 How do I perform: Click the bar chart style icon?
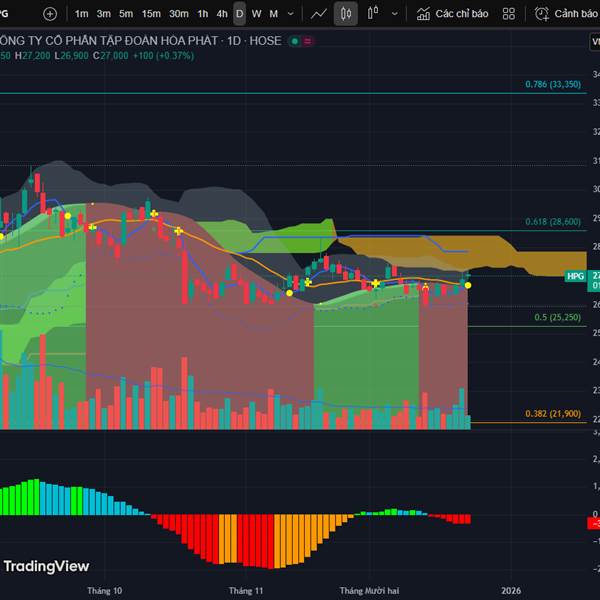(x=373, y=14)
